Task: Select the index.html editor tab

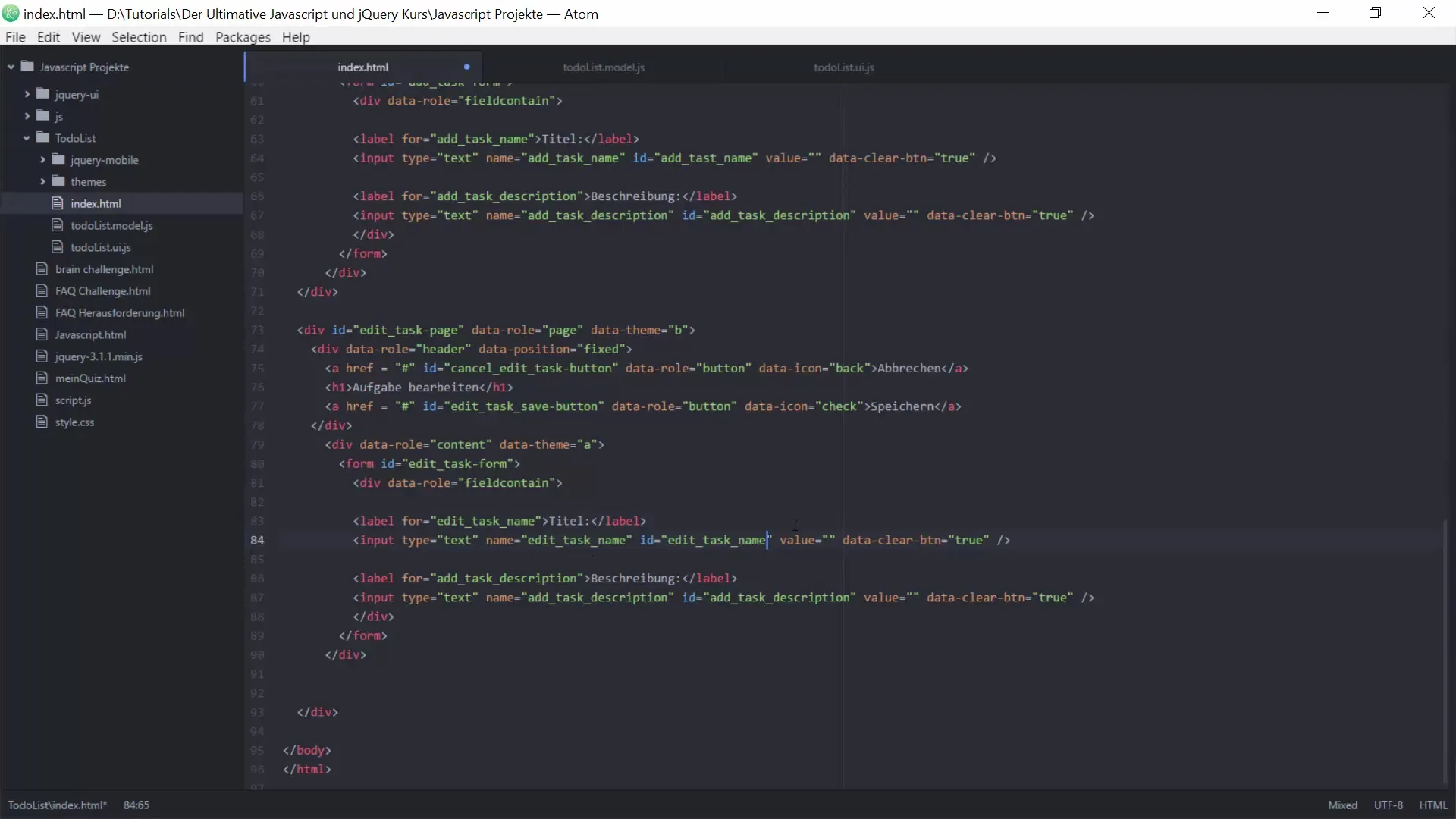Action: (x=363, y=67)
